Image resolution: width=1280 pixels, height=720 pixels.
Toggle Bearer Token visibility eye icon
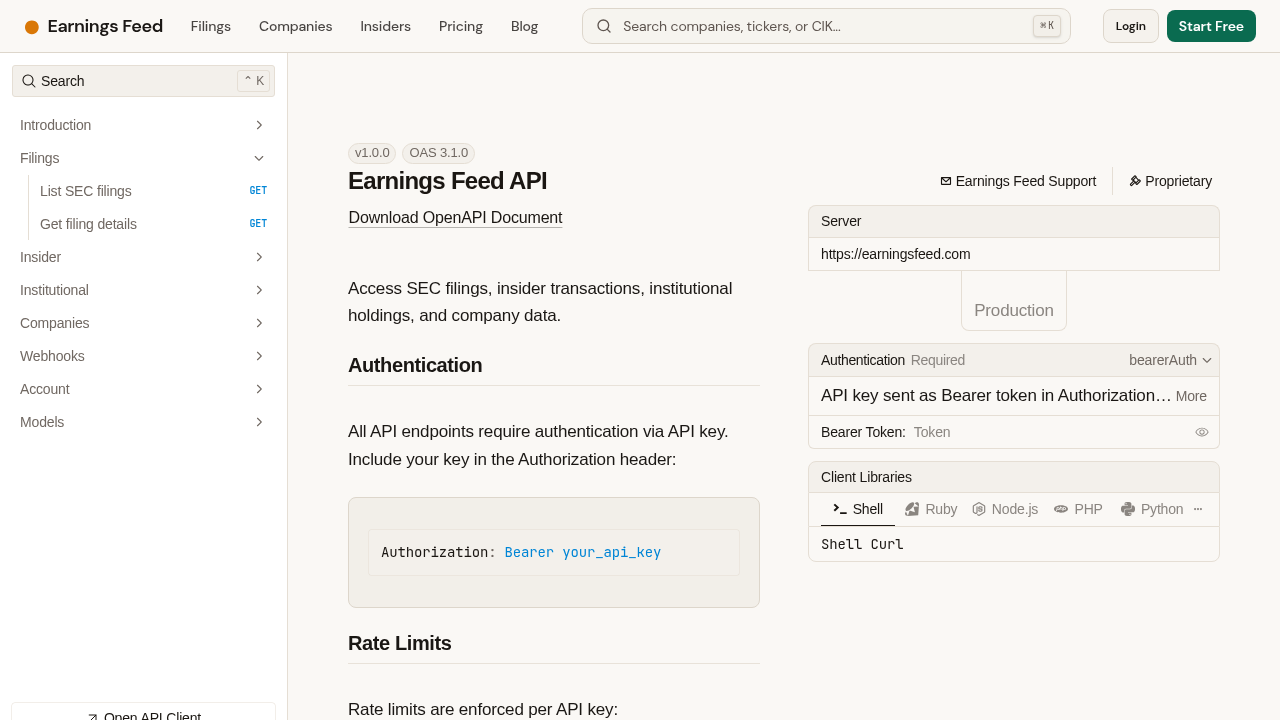point(1202,432)
